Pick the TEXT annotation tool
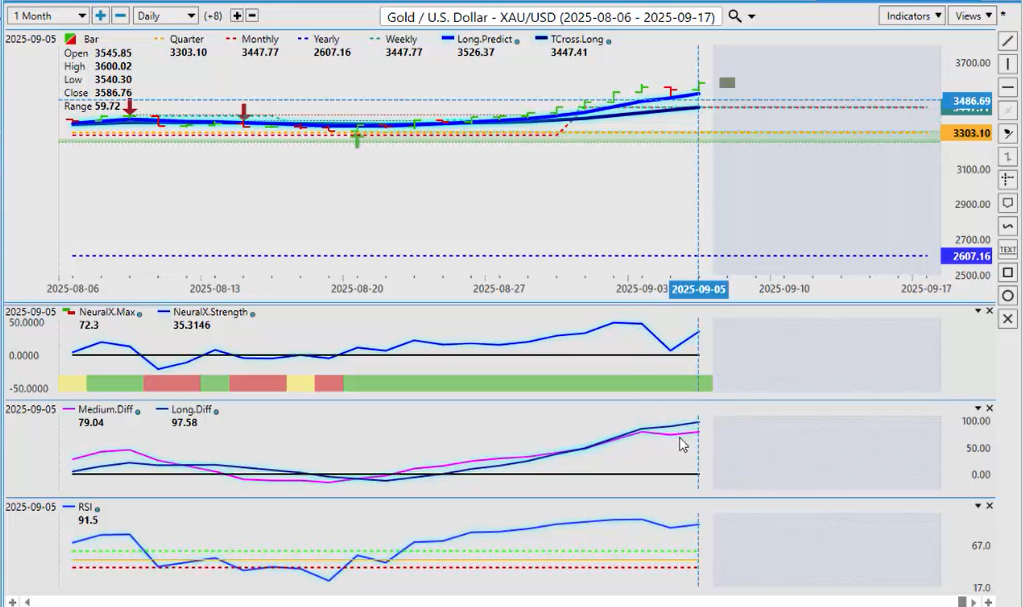This screenshot has width=1023, height=607. click(1008, 249)
